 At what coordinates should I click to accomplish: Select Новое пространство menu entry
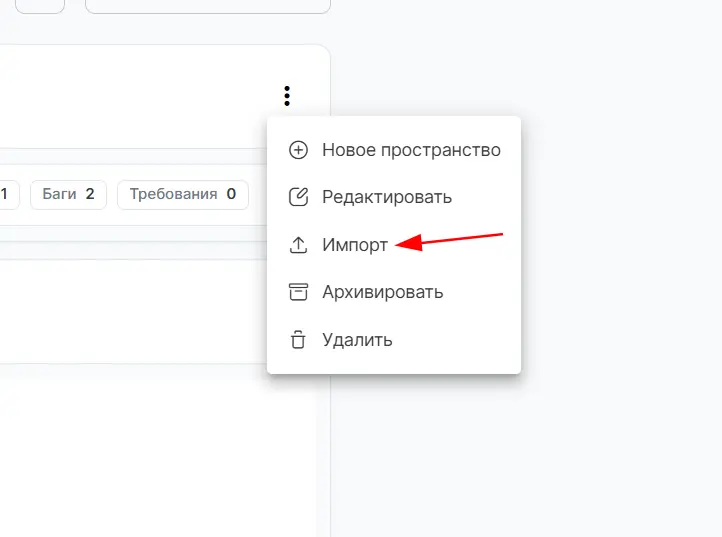point(394,150)
